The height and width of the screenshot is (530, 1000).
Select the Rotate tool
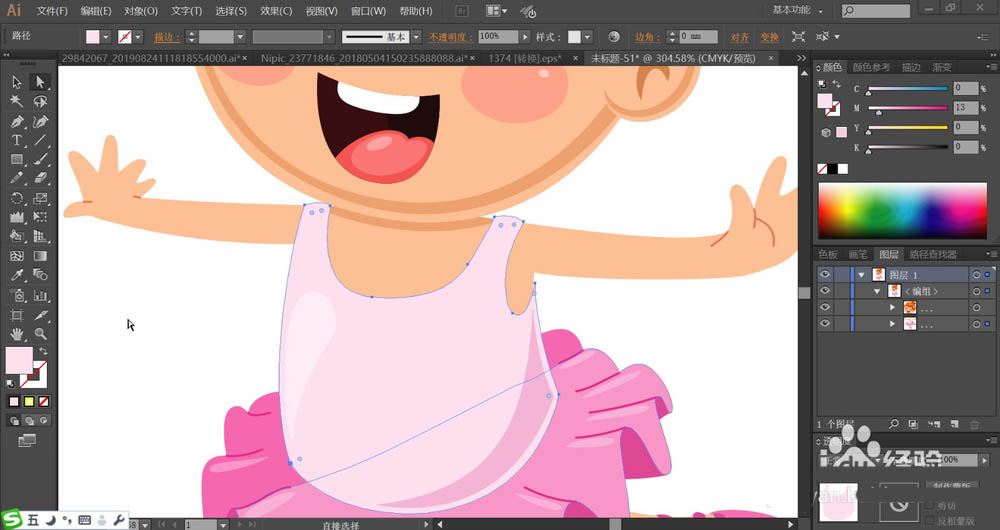tap(17, 198)
